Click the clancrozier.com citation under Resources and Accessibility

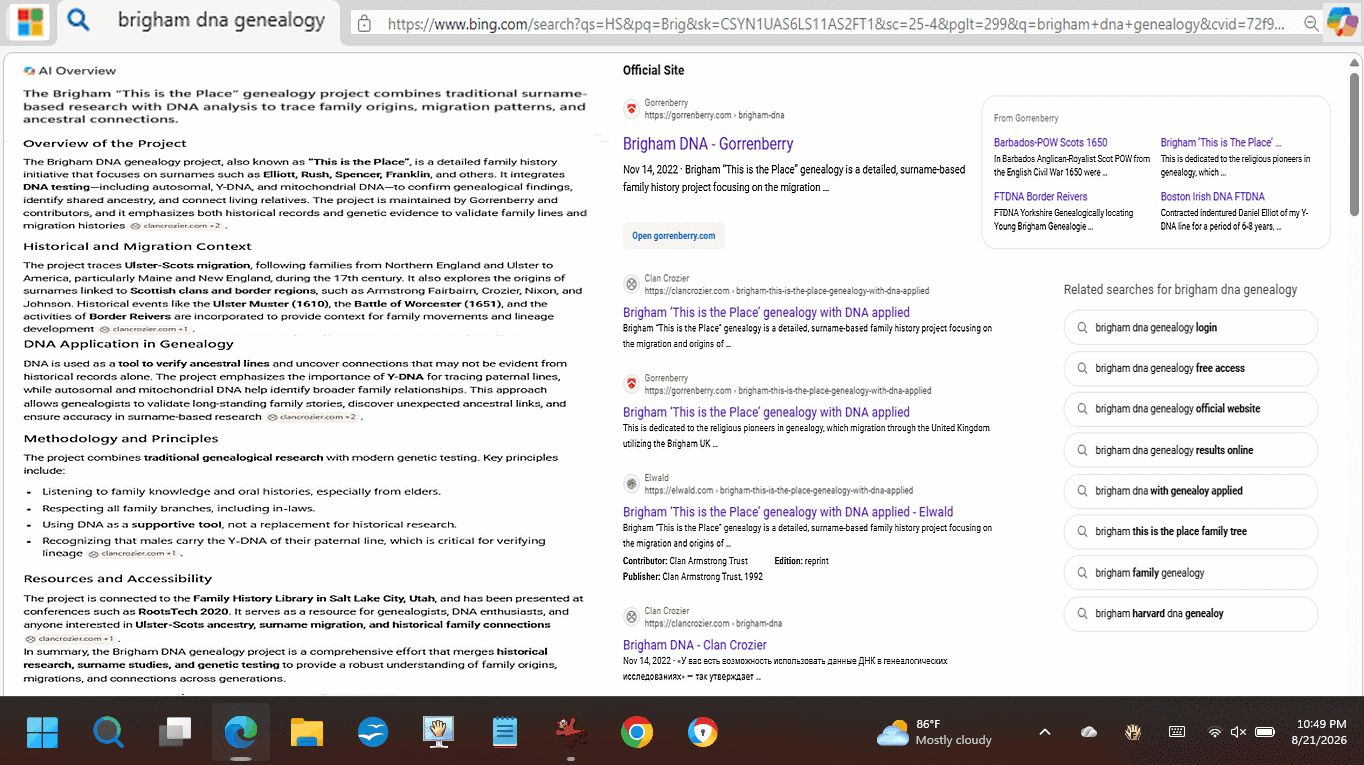click(x=70, y=638)
